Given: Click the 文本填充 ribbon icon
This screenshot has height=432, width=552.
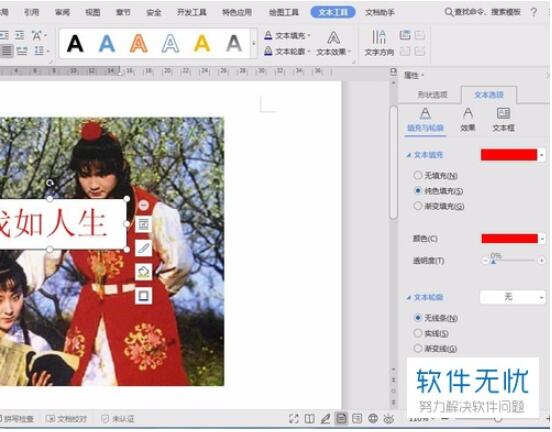Looking at the screenshot, I should 268,35.
